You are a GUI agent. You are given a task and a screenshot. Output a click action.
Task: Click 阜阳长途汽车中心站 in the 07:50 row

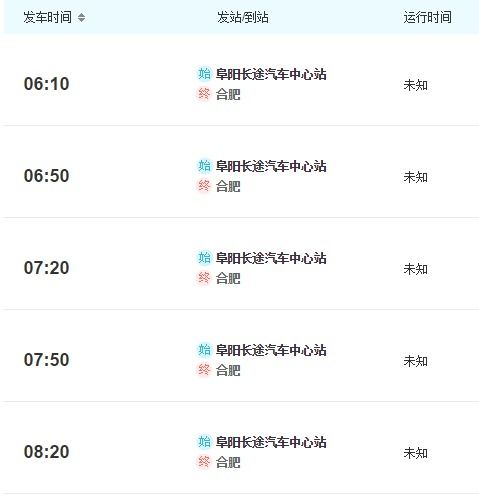click(x=271, y=350)
